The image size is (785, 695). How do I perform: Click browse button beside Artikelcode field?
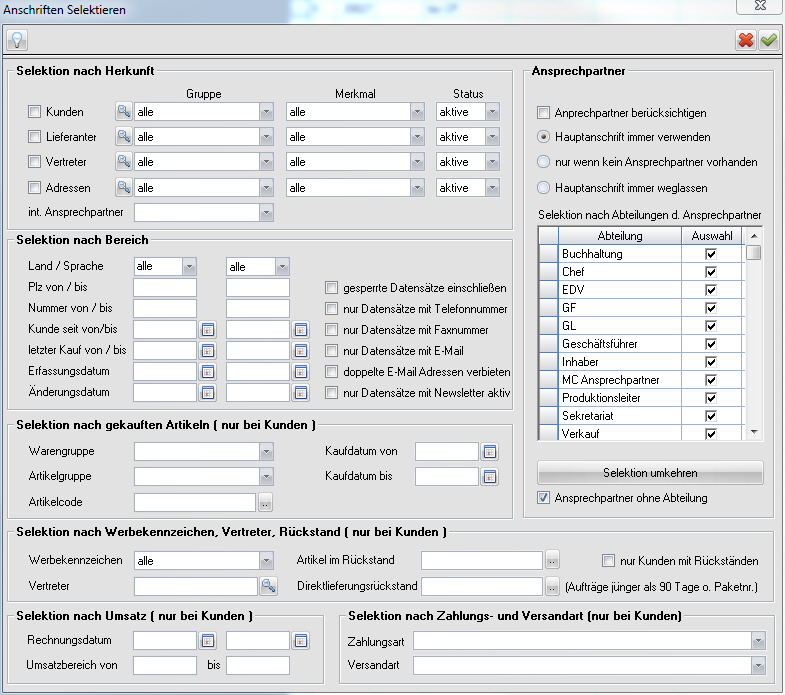click(x=266, y=502)
